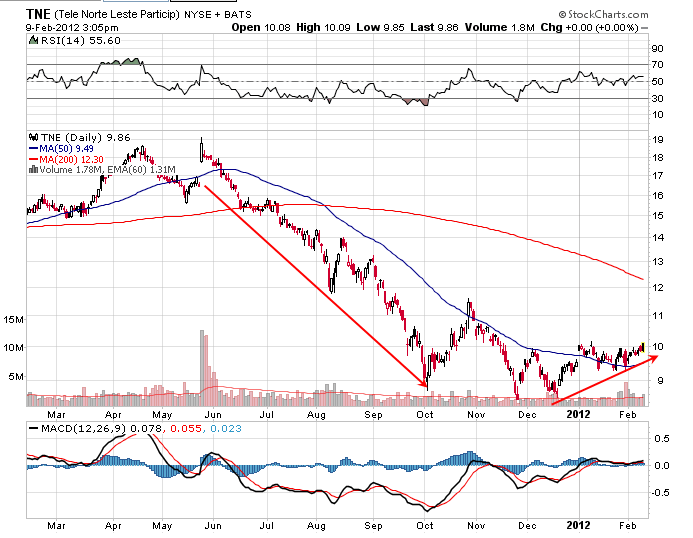Screen dimensions: 693x538
Task: Click the volume bars icon in the legend
Action: (x=33, y=169)
